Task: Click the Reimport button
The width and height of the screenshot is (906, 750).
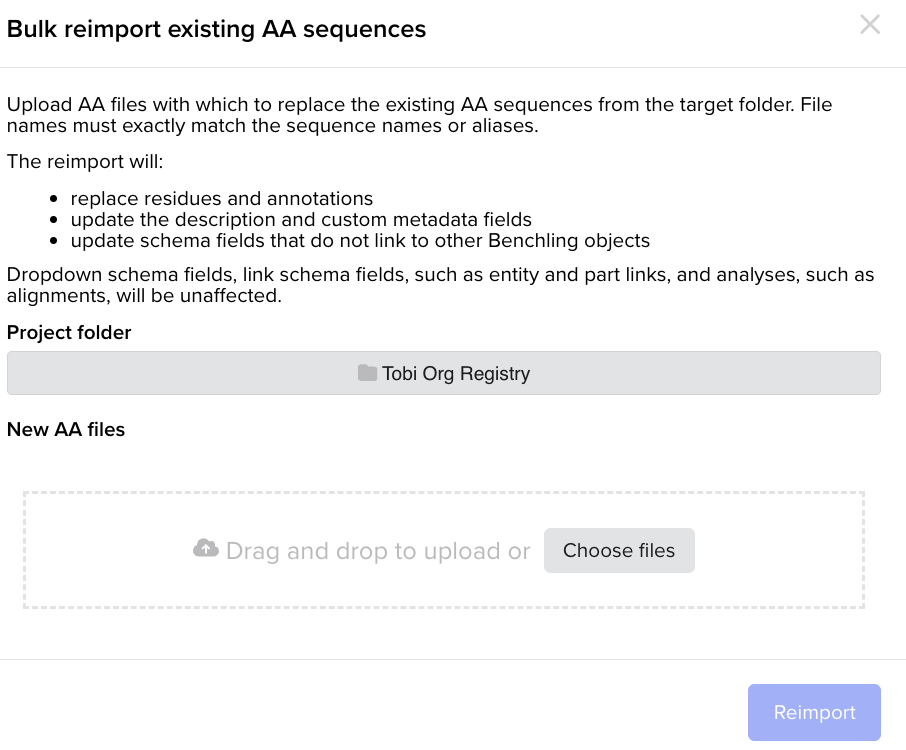Action: [814, 713]
